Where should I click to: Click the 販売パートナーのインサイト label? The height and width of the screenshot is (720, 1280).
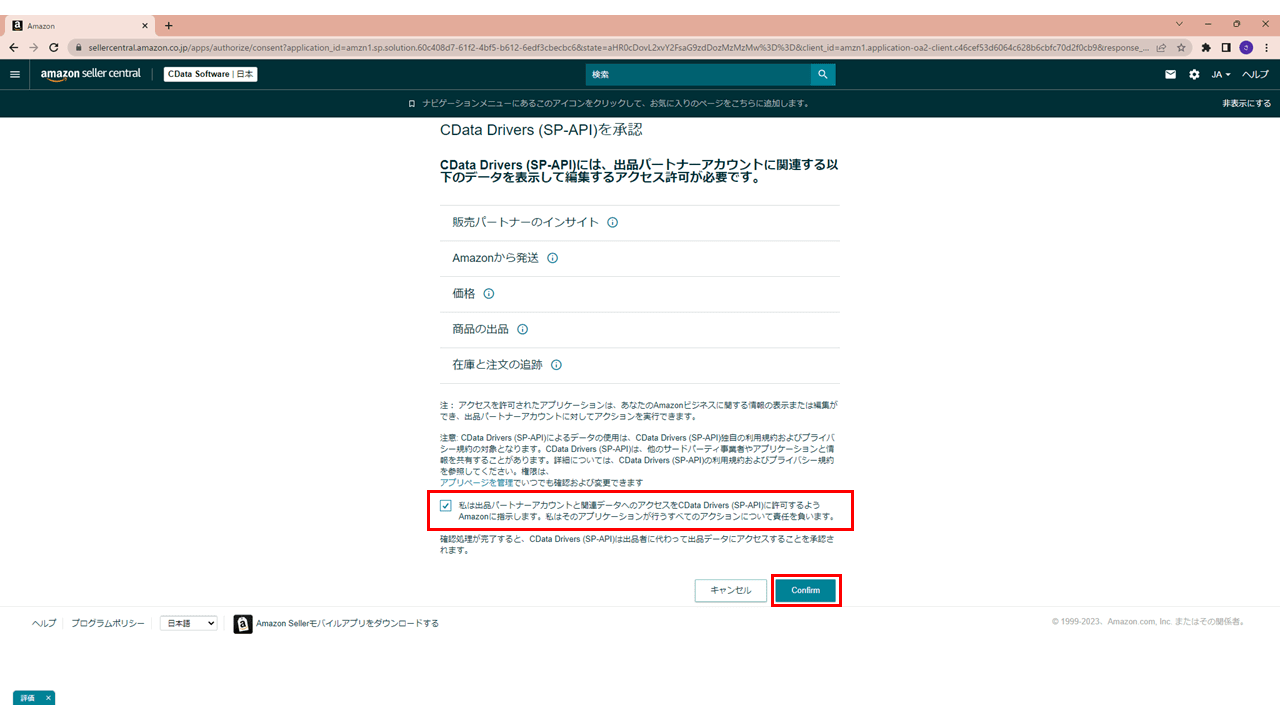click(526, 223)
